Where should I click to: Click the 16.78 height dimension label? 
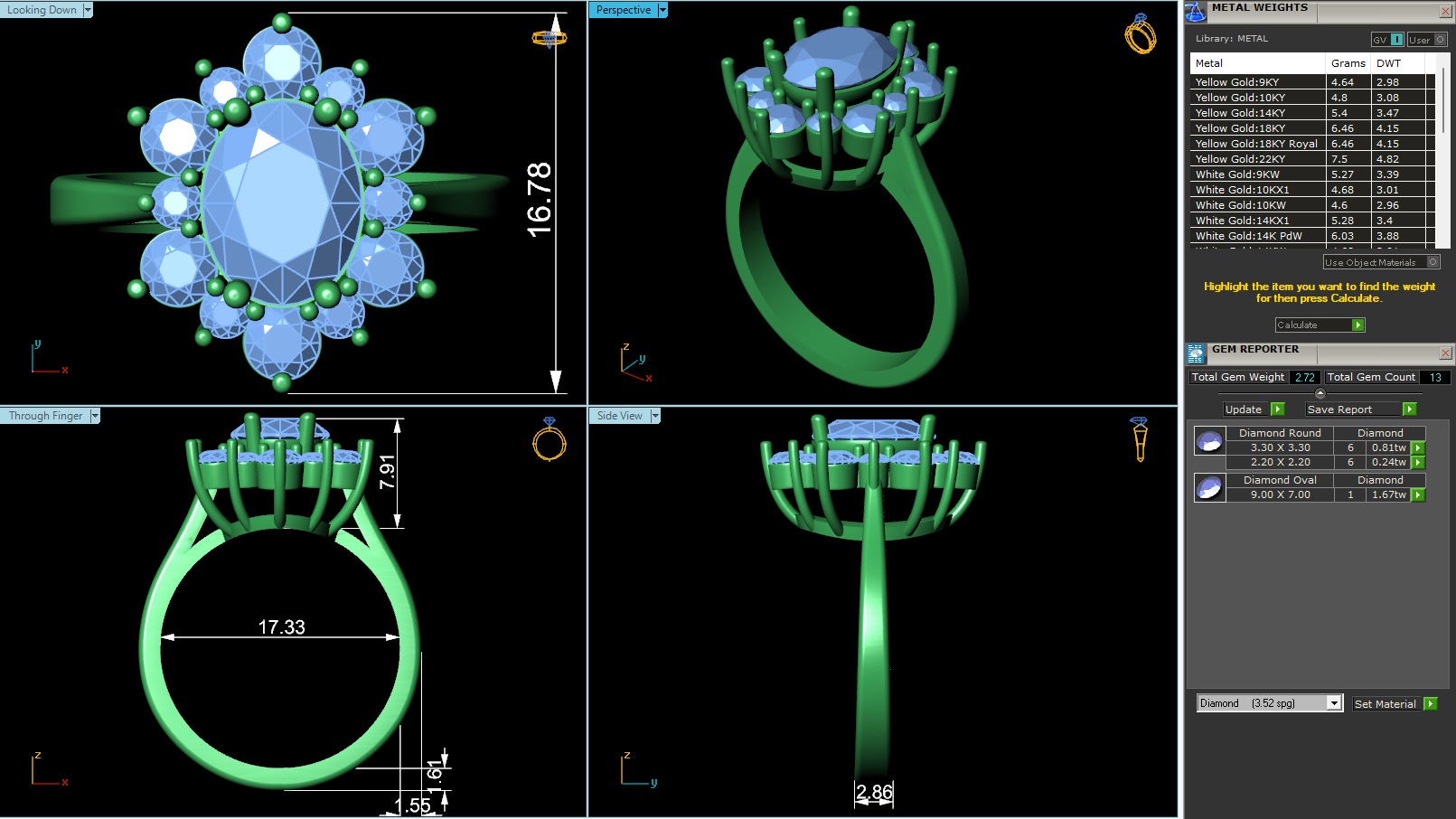pos(539,200)
